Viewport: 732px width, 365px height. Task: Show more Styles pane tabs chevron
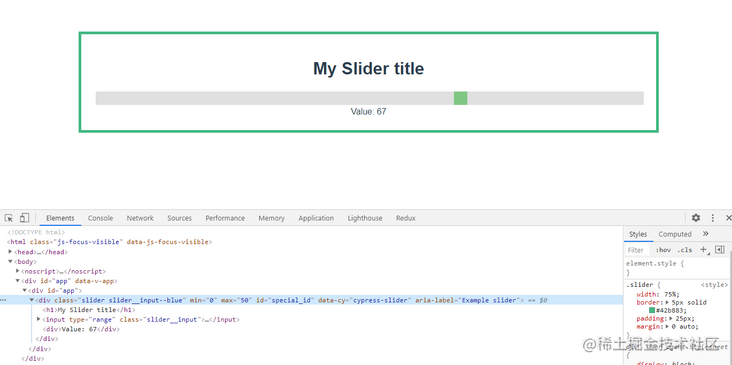[705, 234]
